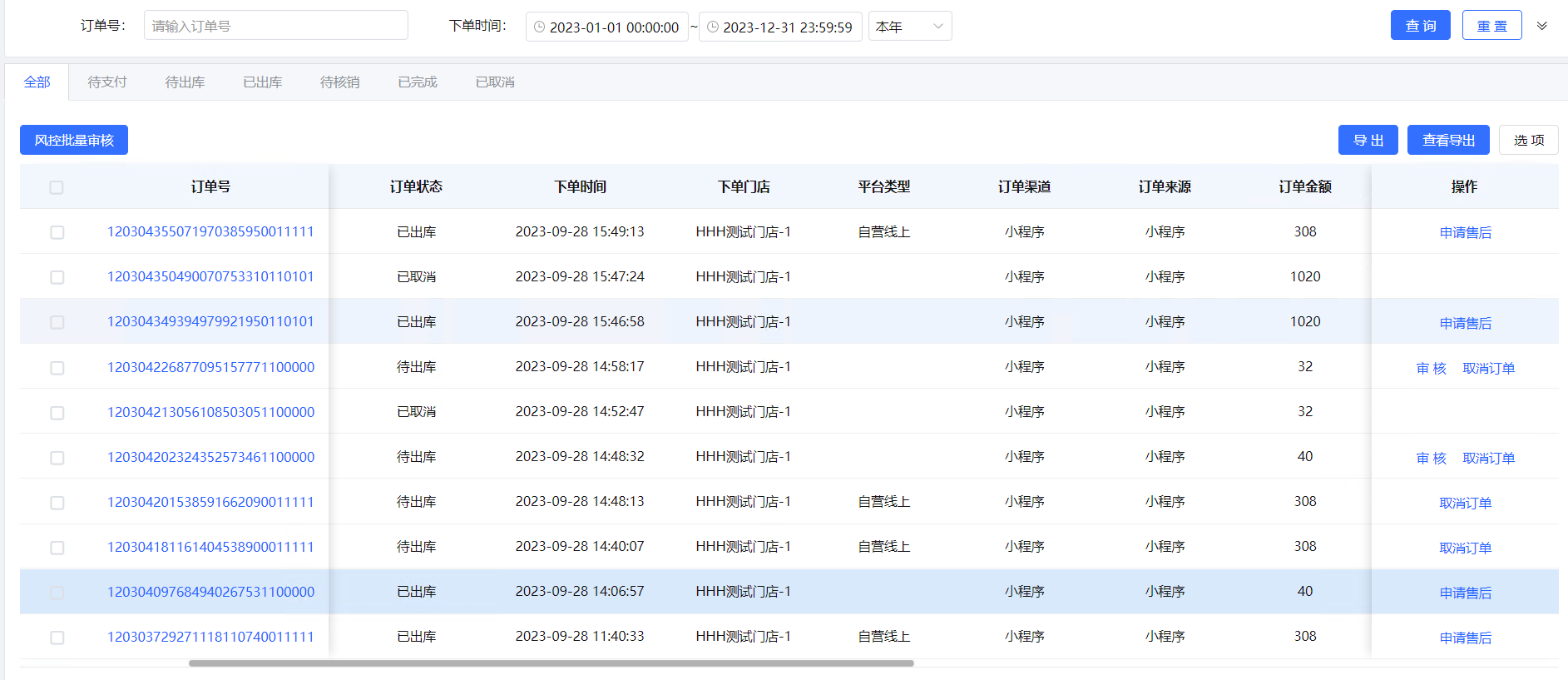Click the 平台类型 column header
Viewport: 1568px width, 680px height.
pos(884,187)
